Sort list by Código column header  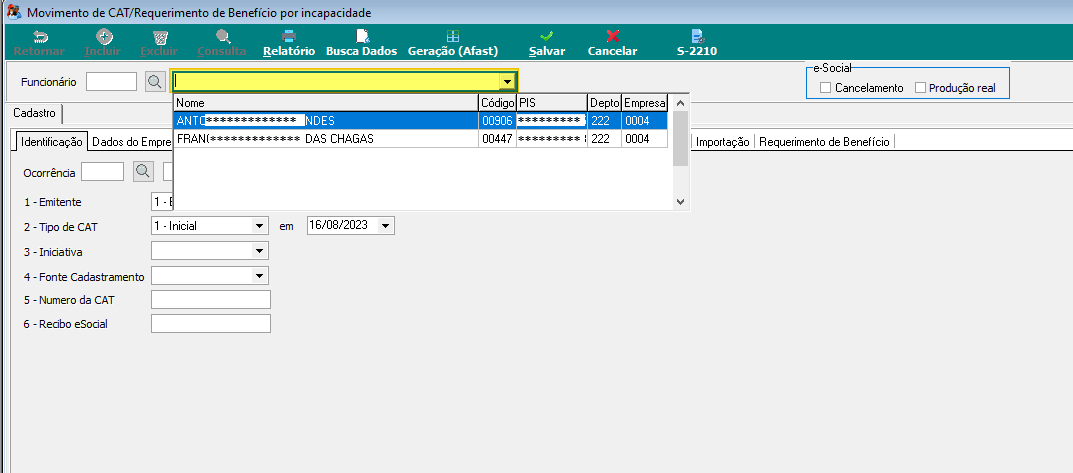(497, 103)
